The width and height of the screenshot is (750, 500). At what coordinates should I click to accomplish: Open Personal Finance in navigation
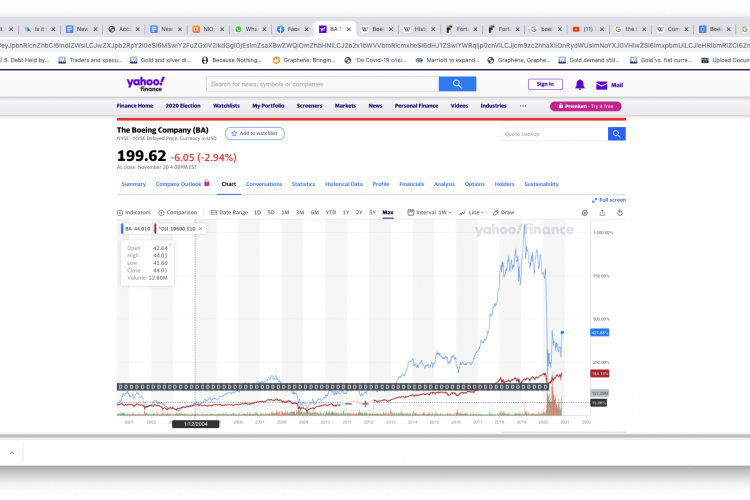click(416, 106)
